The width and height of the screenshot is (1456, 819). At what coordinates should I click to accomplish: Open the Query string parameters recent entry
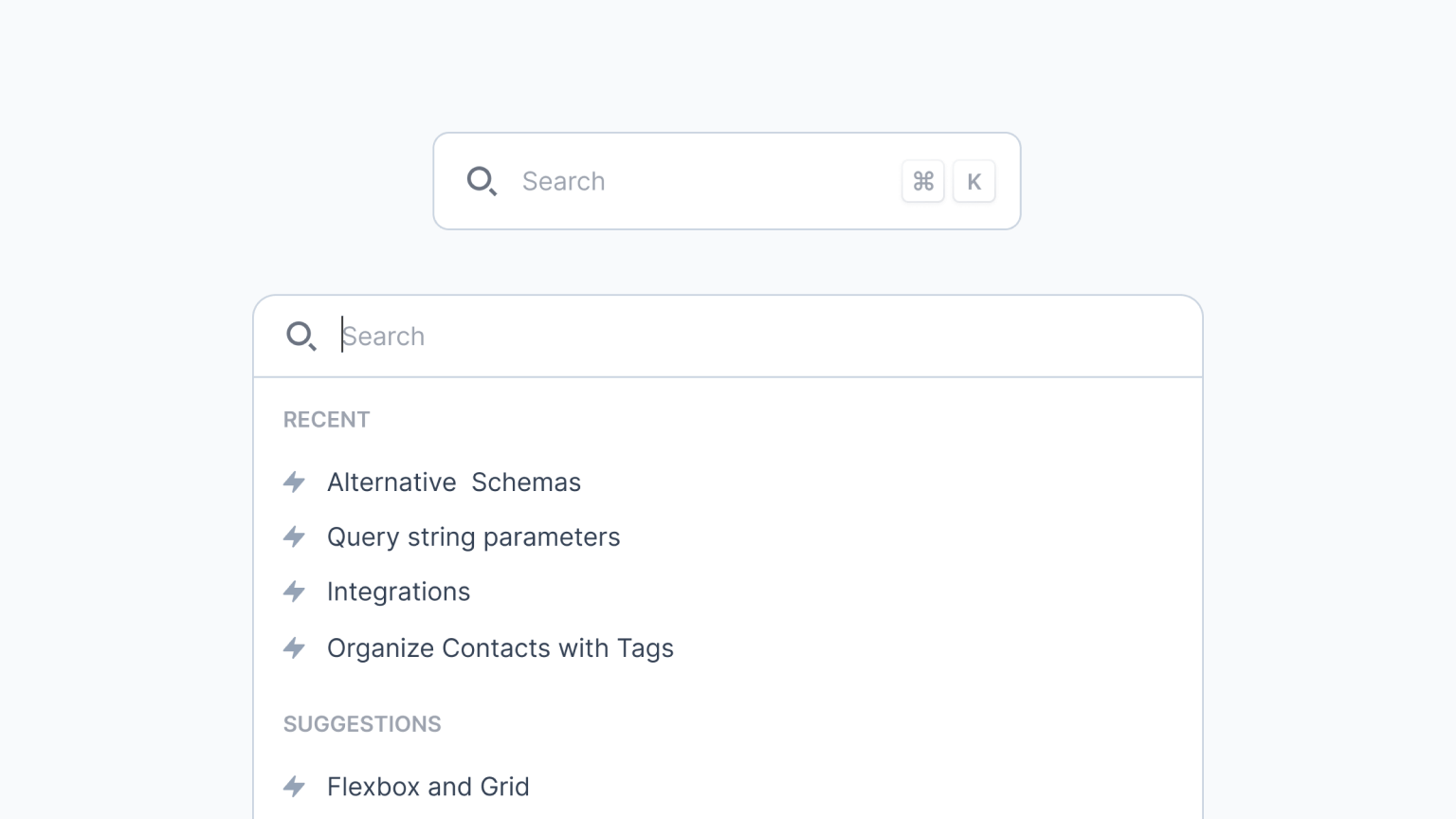[x=473, y=537]
